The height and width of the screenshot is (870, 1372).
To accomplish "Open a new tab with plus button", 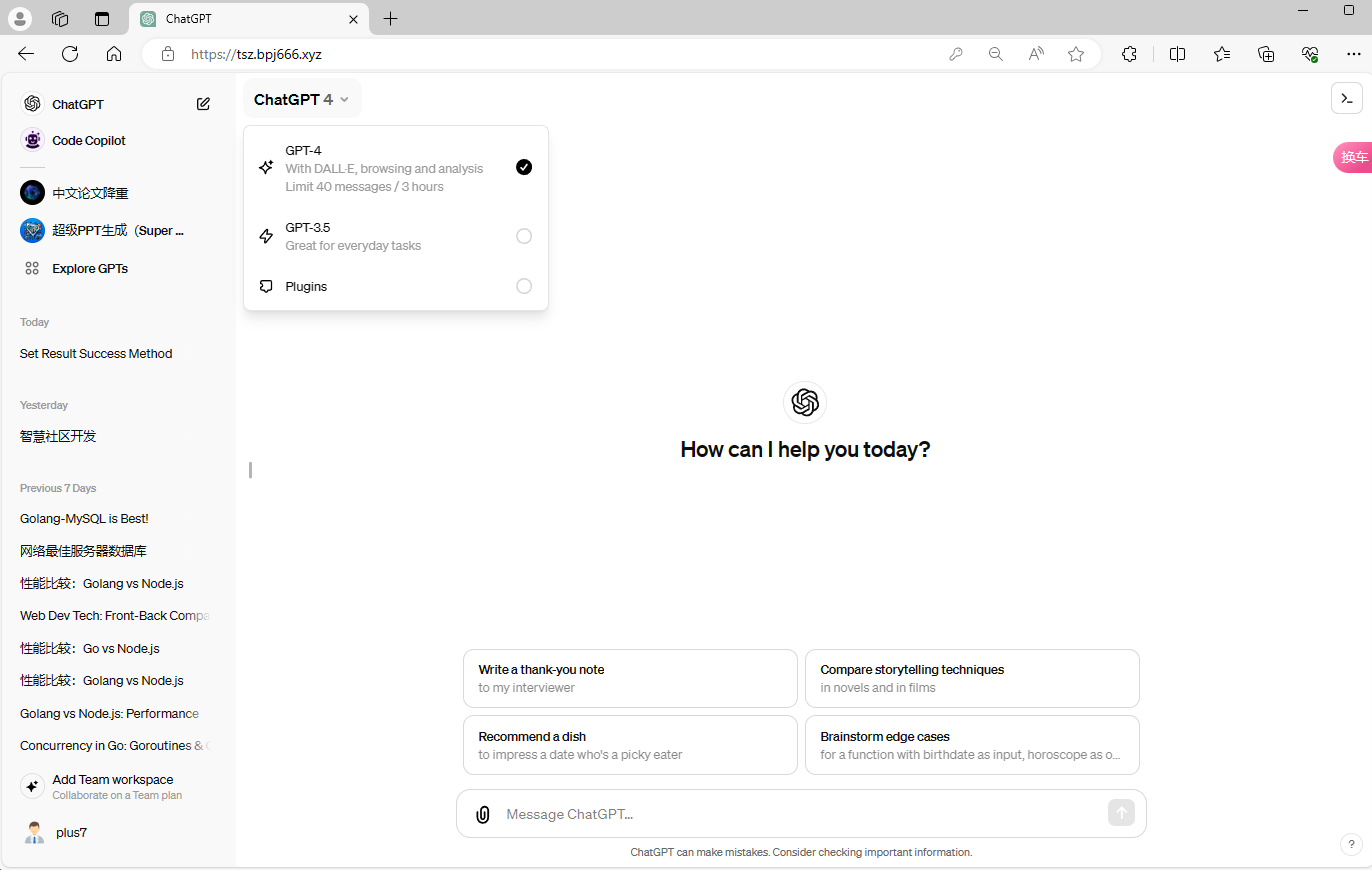I will [390, 18].
